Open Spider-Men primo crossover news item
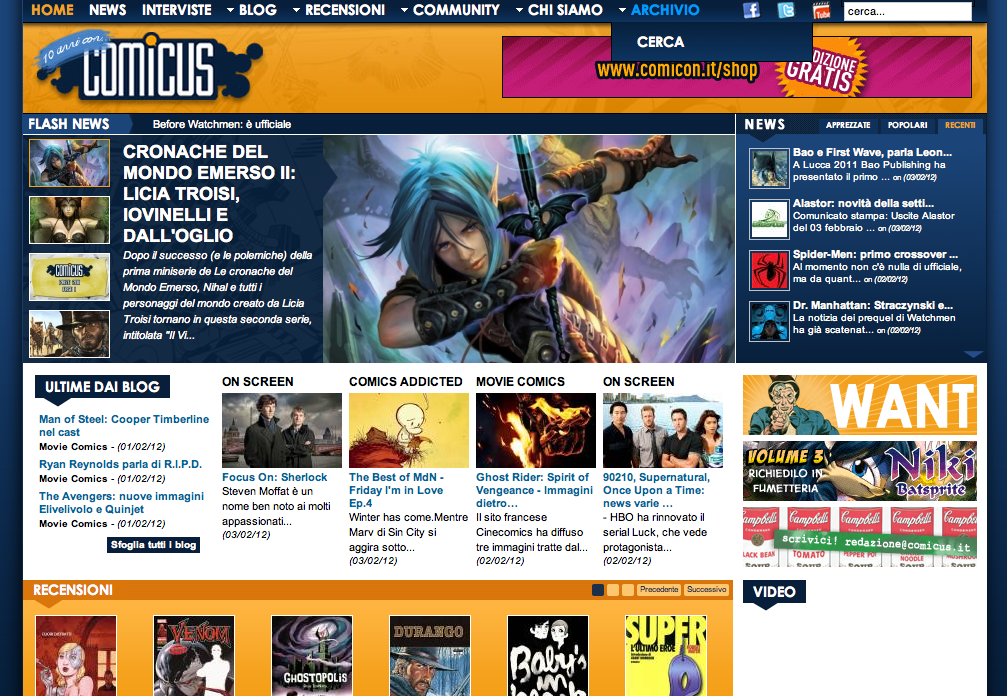This screenshot has width=1007, height=696. tap(875, 254)
